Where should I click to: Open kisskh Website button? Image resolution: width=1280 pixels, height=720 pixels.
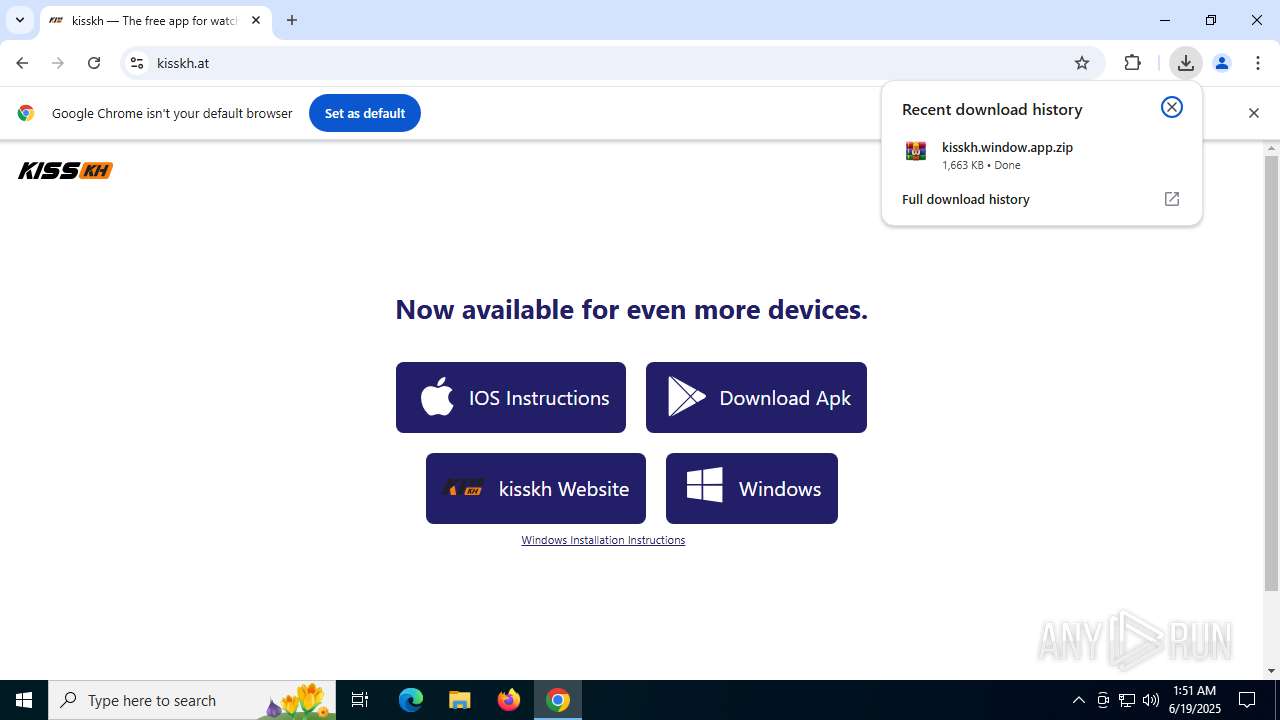tap(536, 489)
